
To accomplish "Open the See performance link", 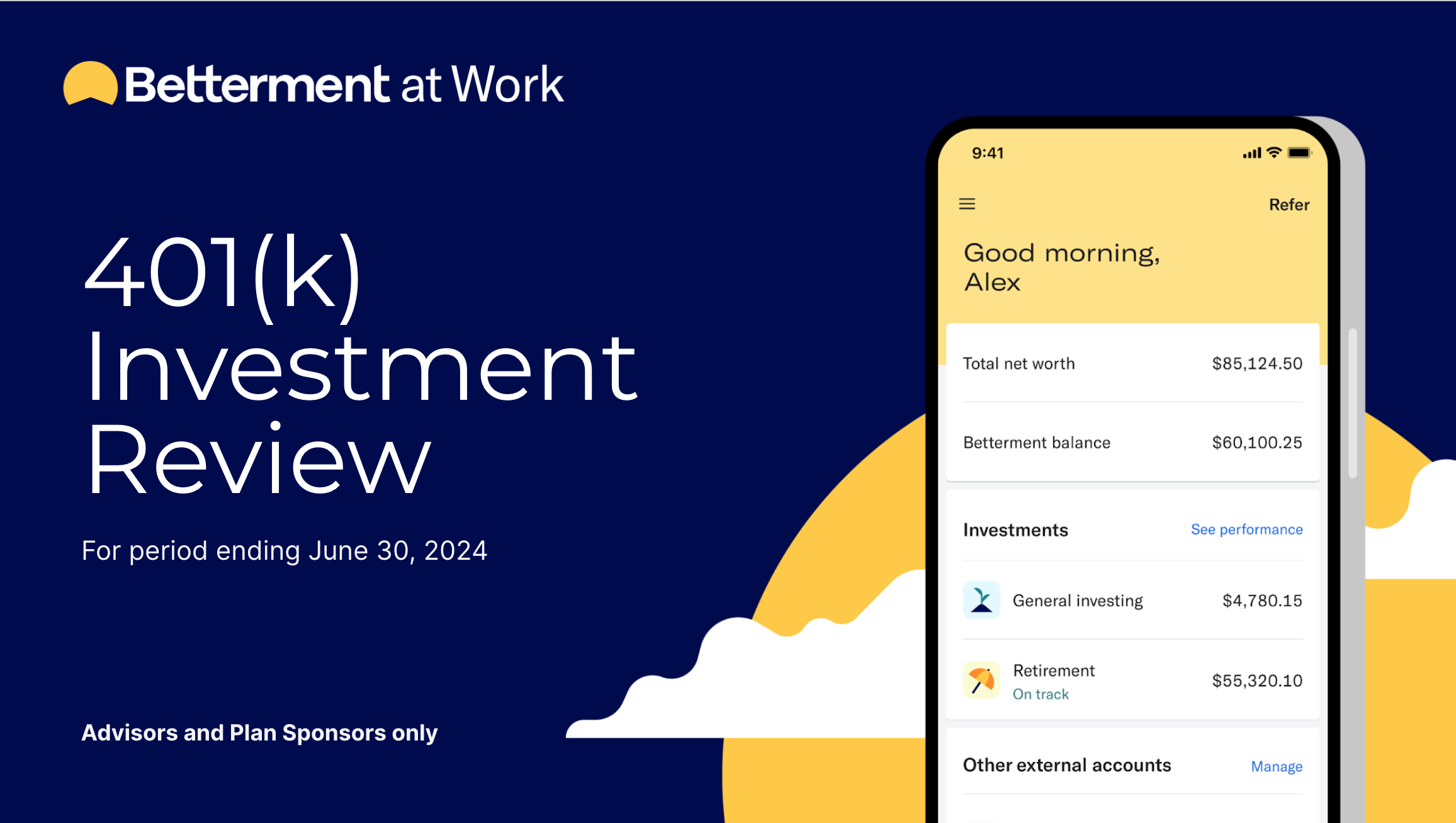I will click(1246, 530).
